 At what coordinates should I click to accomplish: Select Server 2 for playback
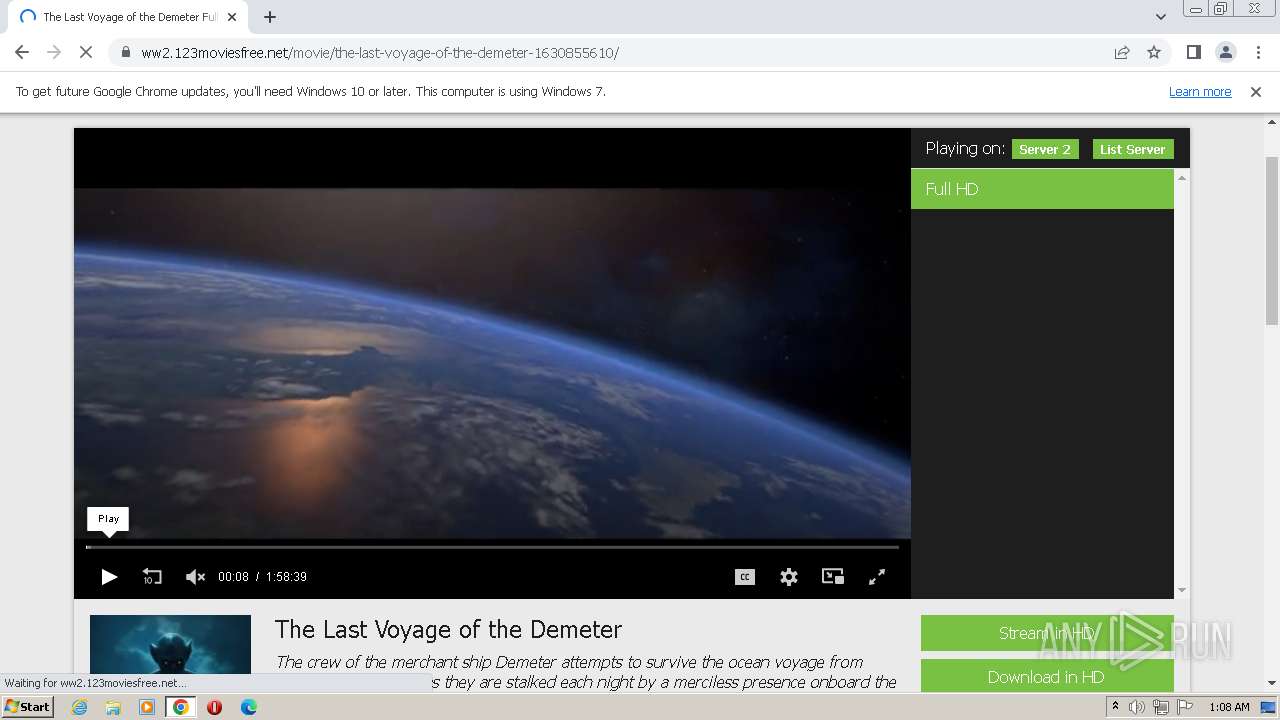pos(1045,149)
